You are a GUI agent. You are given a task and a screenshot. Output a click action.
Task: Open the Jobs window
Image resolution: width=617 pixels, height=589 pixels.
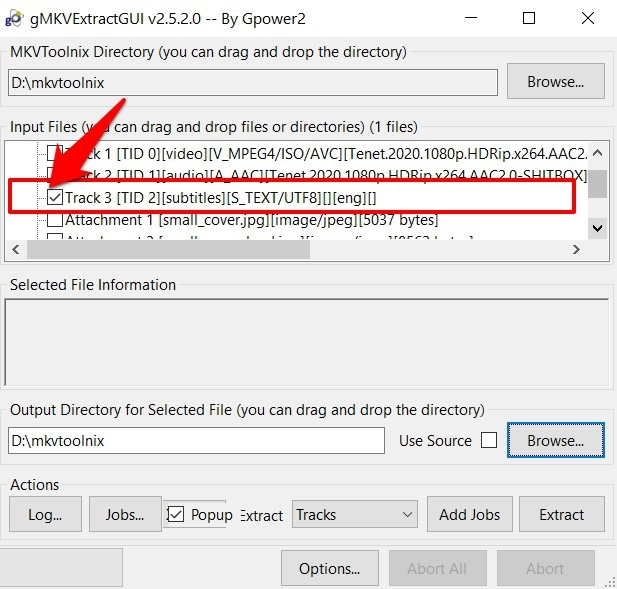click(x=125, y=514)
